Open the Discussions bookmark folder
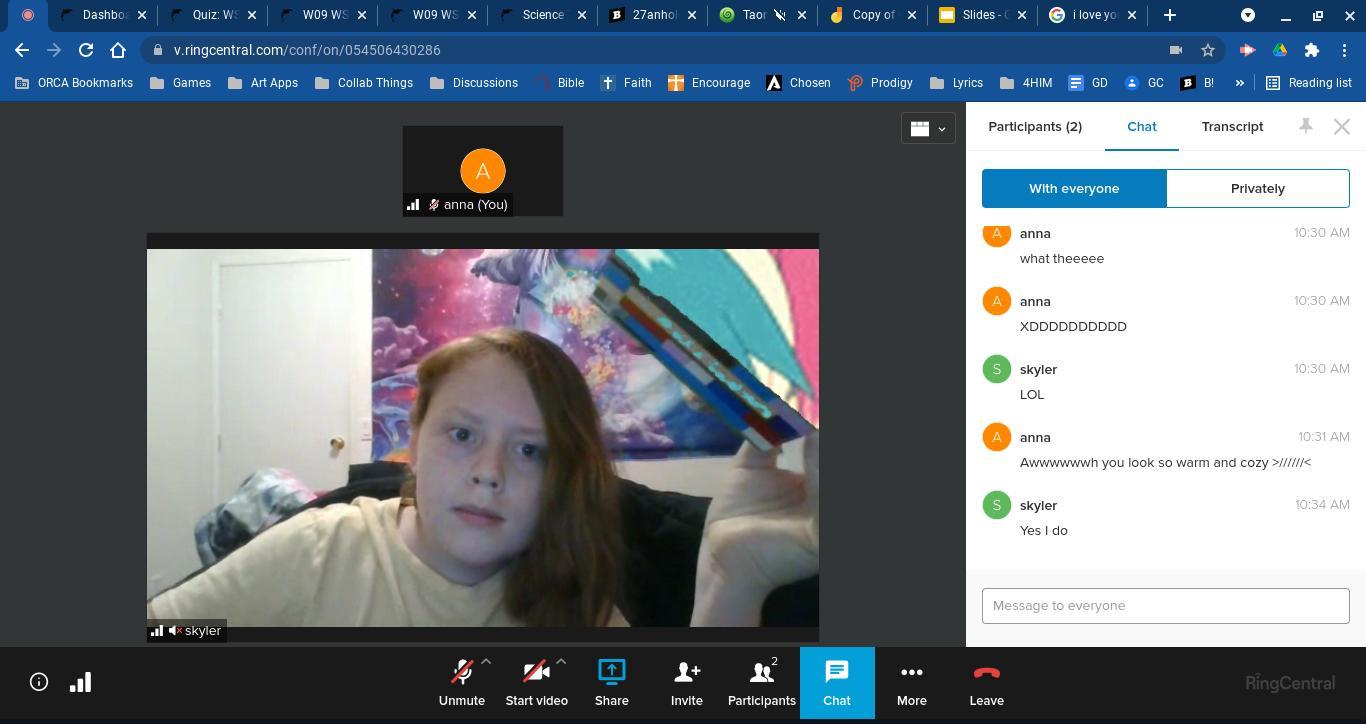The width and height of the screenshot is (1366, 724). [x=473, y=83]
